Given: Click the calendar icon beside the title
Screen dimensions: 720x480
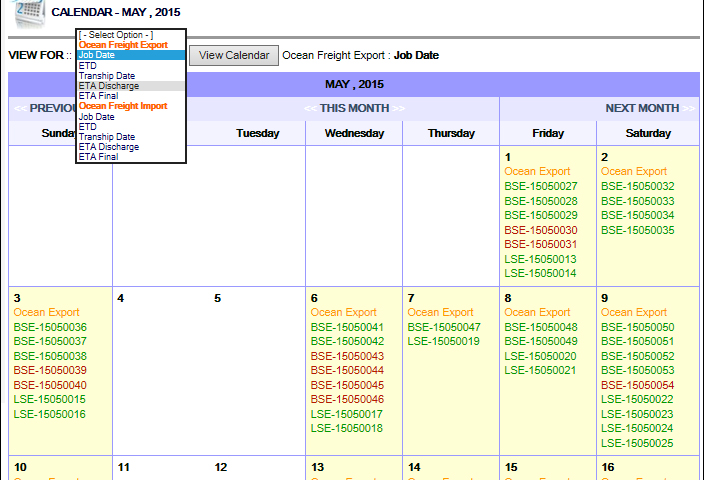Looking at the screenshot, I should tap(30, 13).
